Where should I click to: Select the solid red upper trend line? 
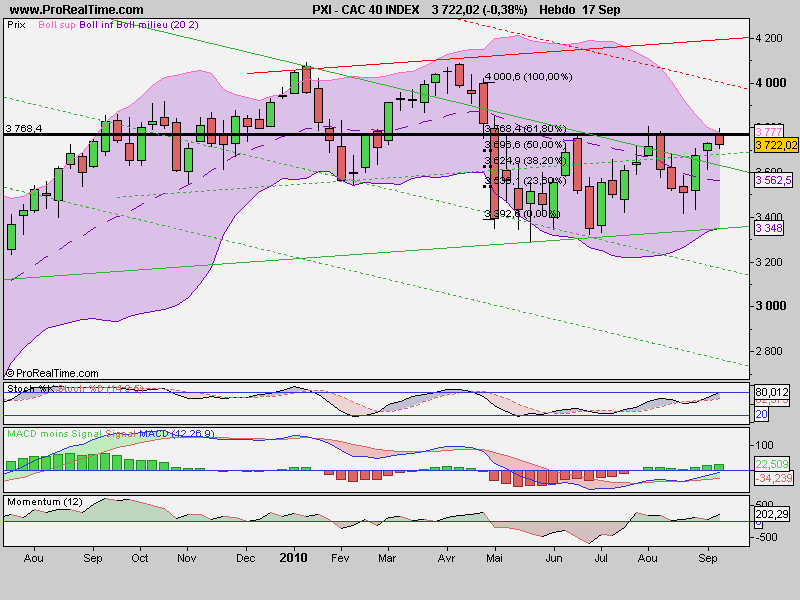tap(498, 56)
